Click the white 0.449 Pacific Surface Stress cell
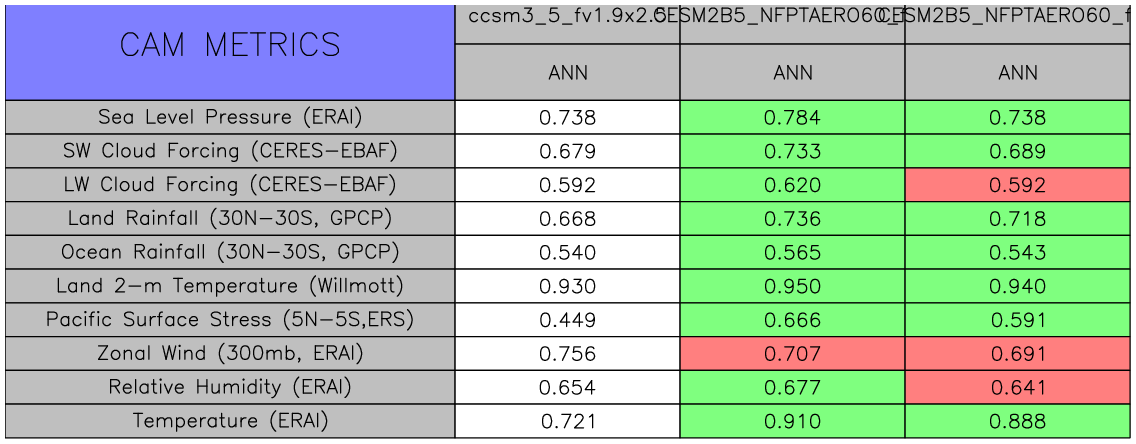1136x444 pixels. [567, 320]
